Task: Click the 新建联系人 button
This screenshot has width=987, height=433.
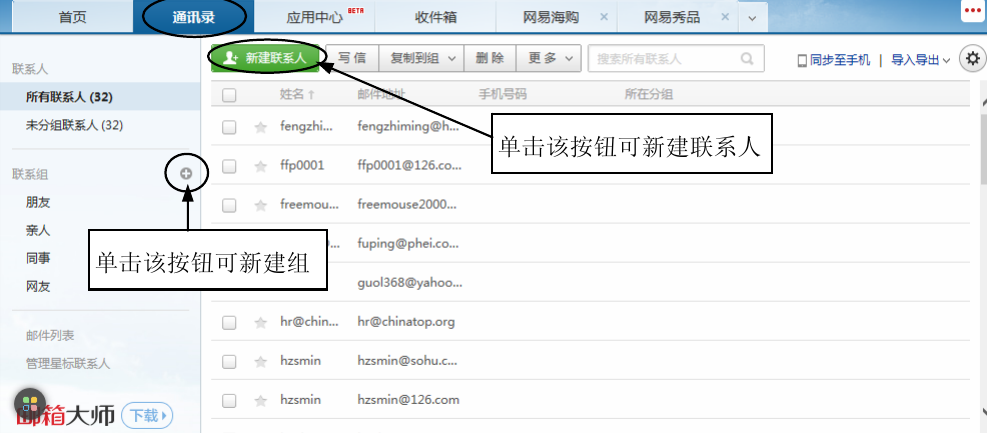Action: [x=265, y=59]
